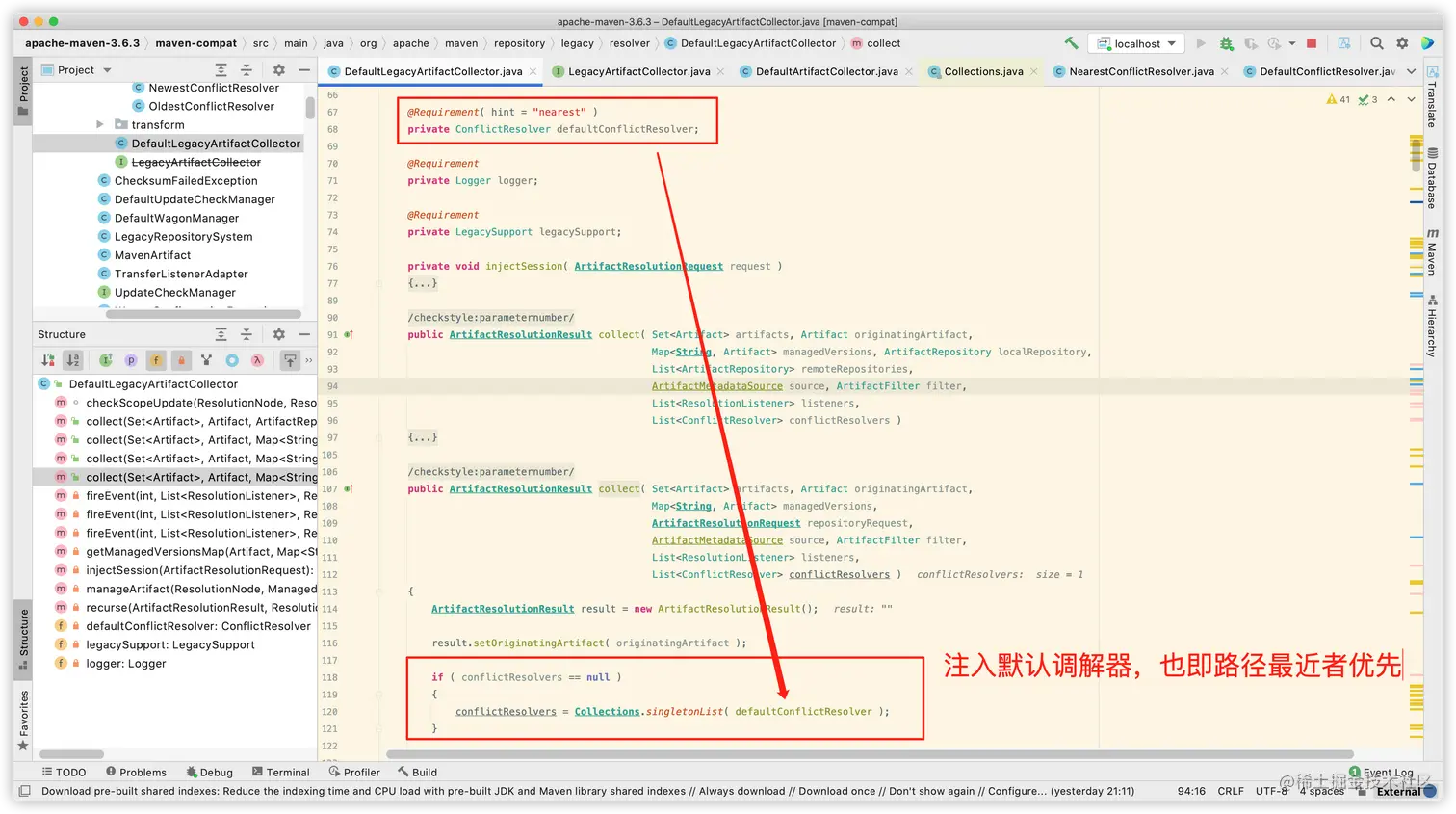The image size is (1456, 814).
Task: Toggle show fields filter
Action: tap(156, 360)
